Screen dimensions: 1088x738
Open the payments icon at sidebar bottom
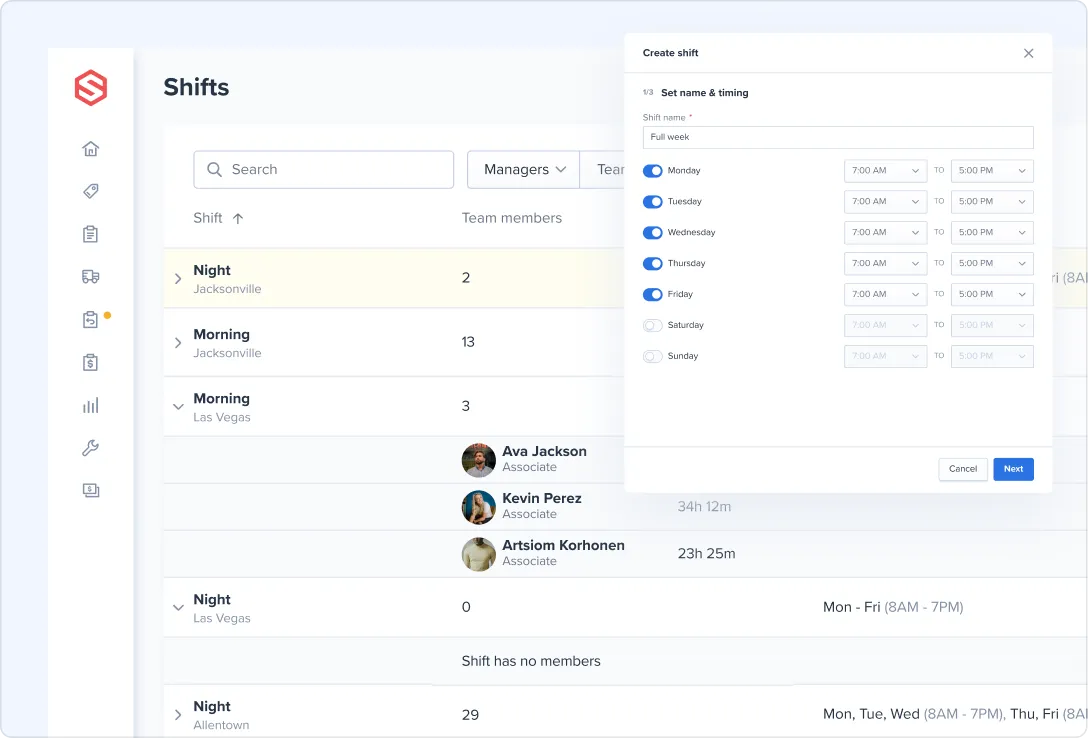(x=90, y=490)
